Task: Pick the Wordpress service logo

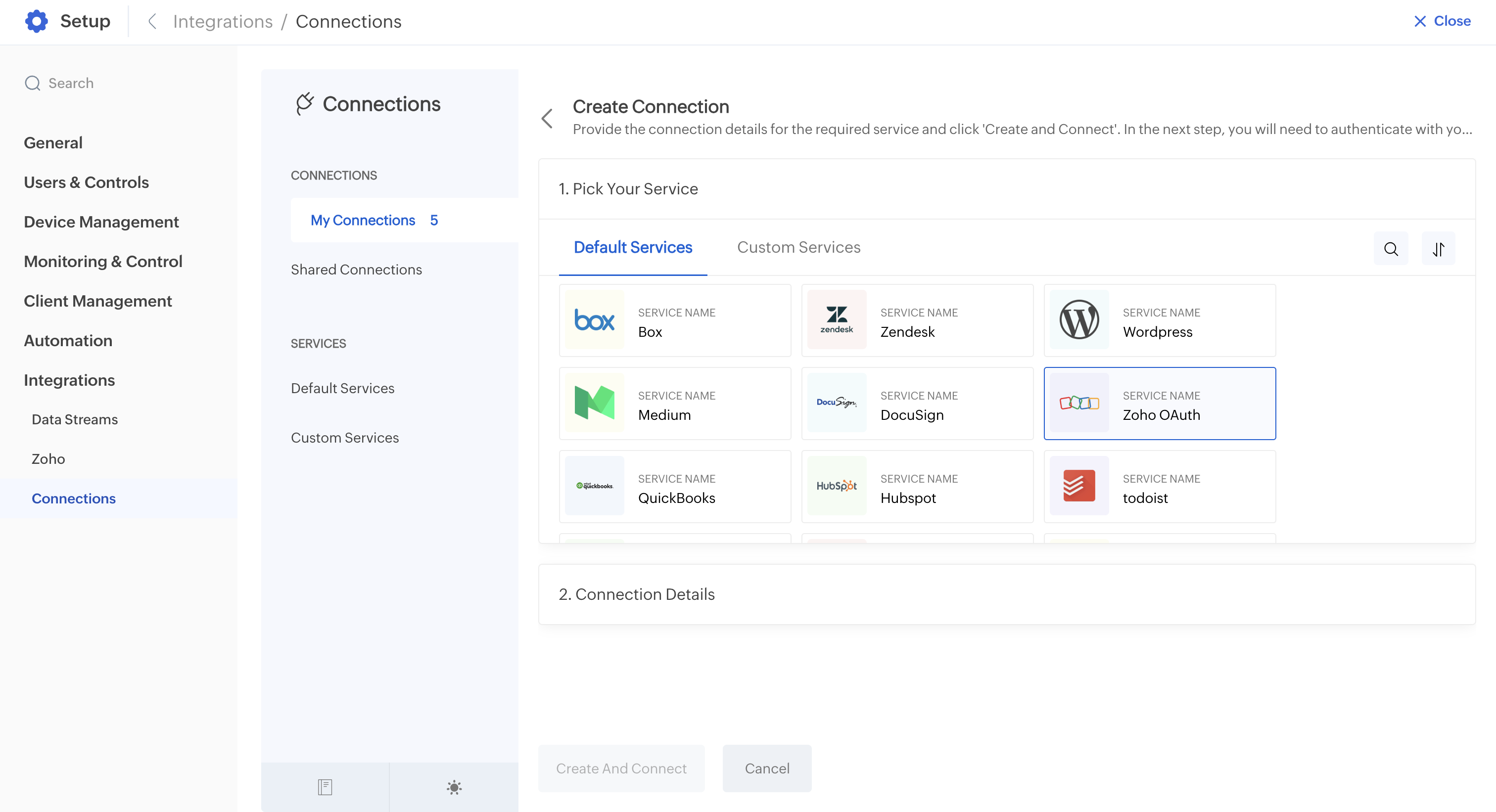Action: (x=1078, y=320)
